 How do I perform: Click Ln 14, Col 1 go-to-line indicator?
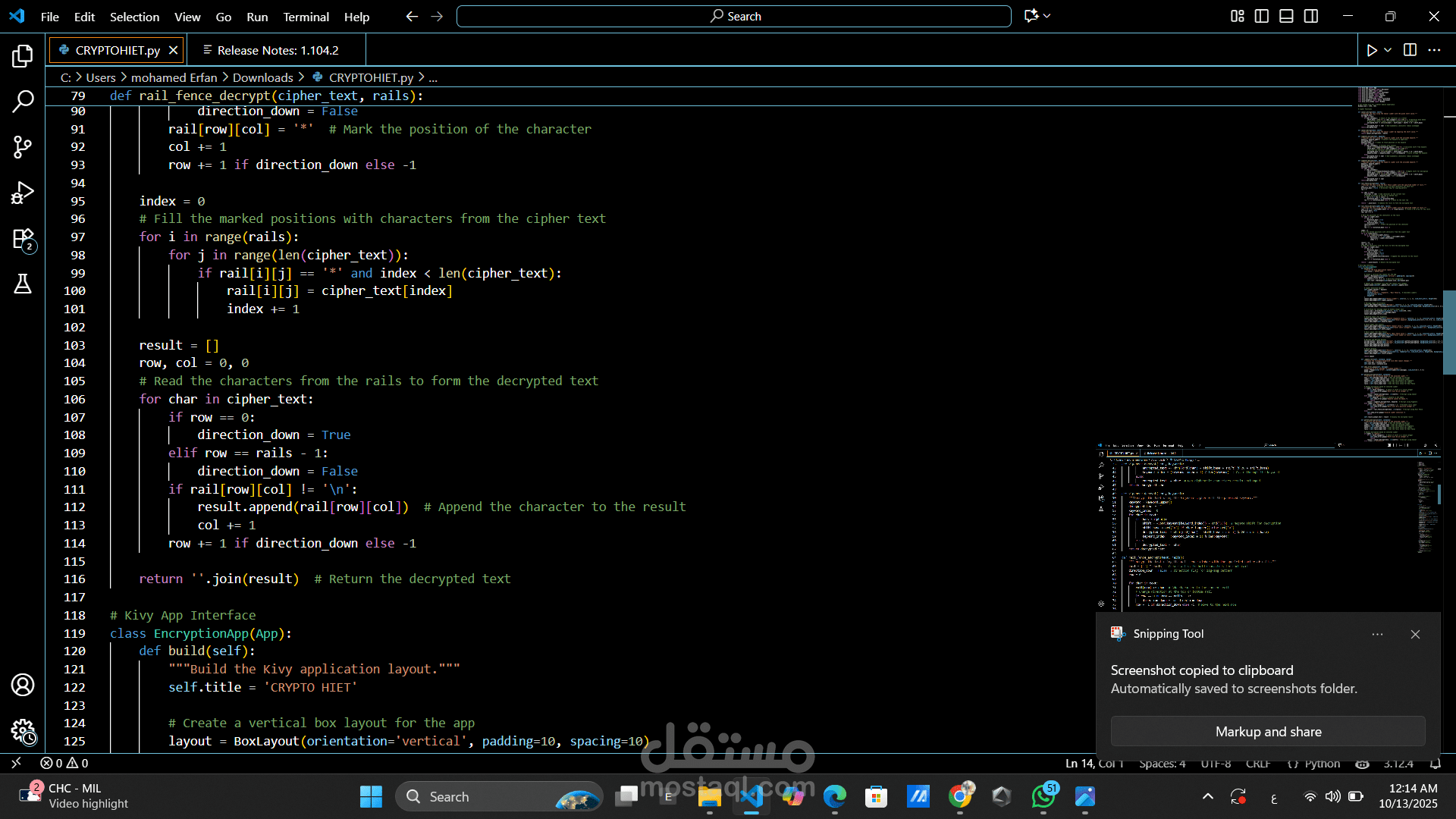coord(1094,763)
